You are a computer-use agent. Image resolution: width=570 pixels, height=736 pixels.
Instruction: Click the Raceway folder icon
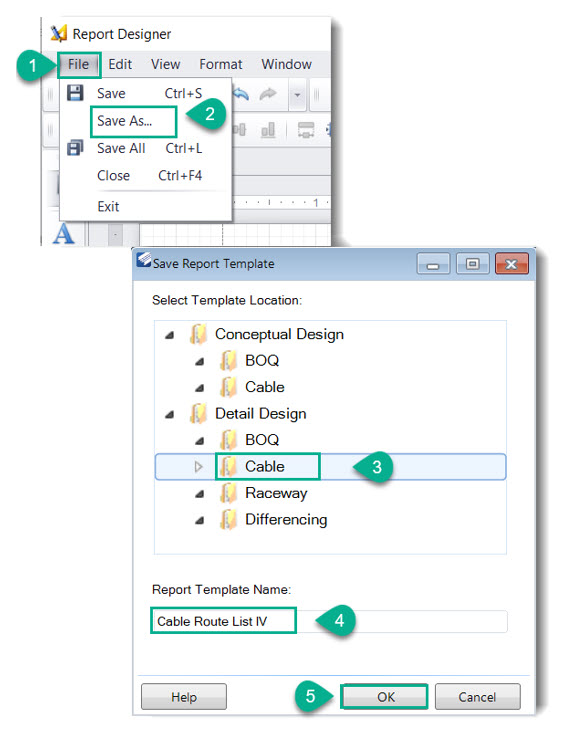[228, 493]
